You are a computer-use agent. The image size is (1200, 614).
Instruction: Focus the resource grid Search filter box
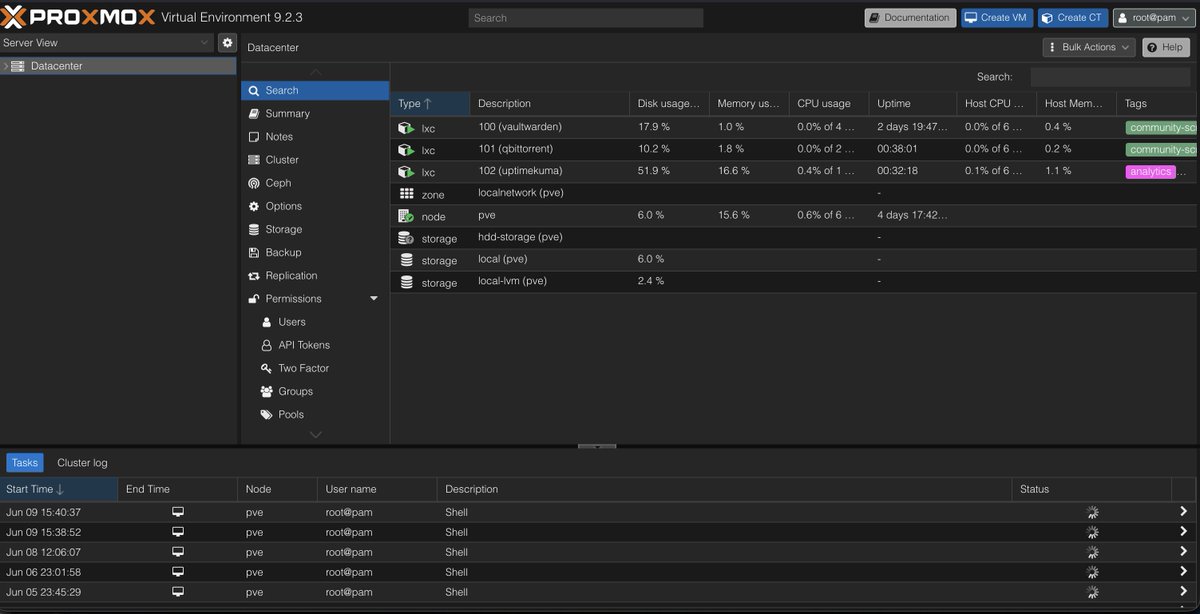[x=1110, y=77]
